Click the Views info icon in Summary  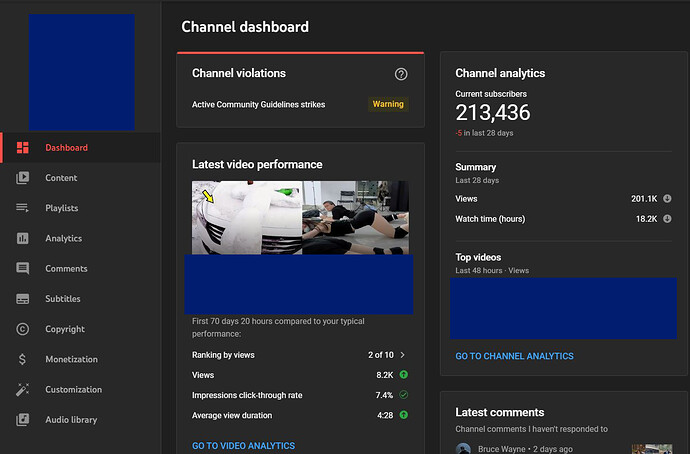pyautogui.click(x=667, y=198)
